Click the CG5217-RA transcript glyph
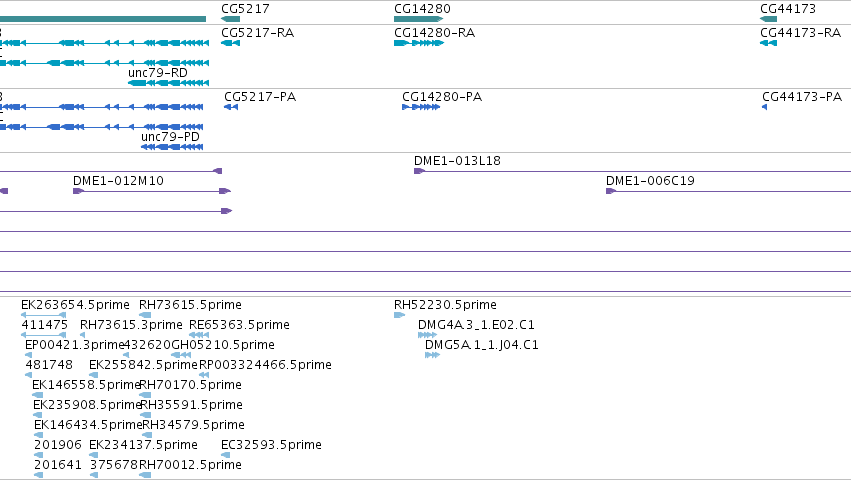This screenshot has width=851, height=480. [231, 43]
